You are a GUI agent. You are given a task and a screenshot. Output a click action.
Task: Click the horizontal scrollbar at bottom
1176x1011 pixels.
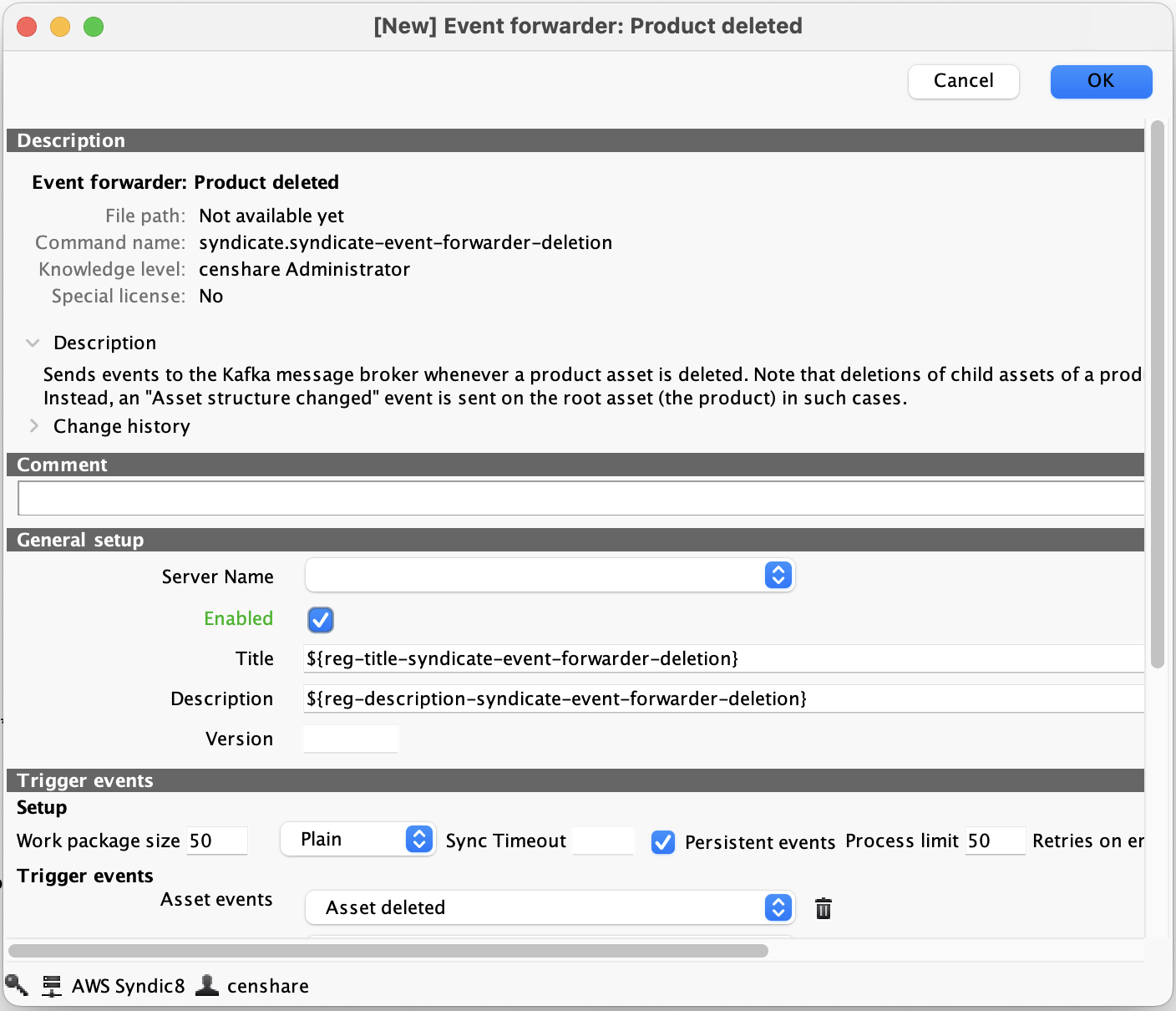click(388, 951)
